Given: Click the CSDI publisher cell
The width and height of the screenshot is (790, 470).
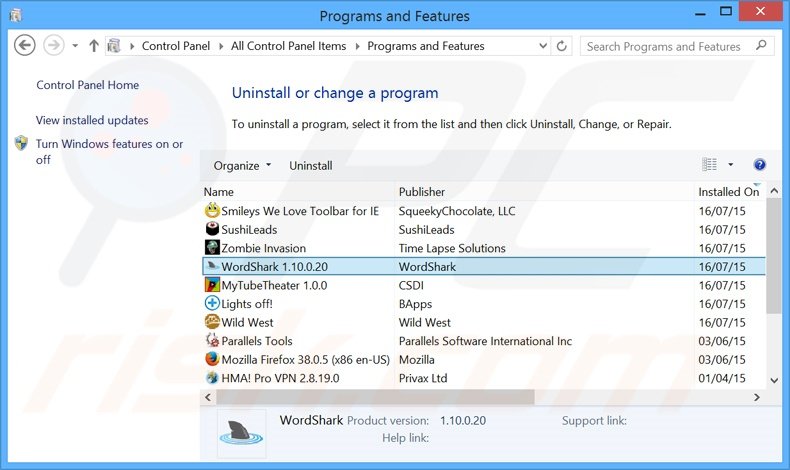Looking at the screenshot, I should point(411,286).
